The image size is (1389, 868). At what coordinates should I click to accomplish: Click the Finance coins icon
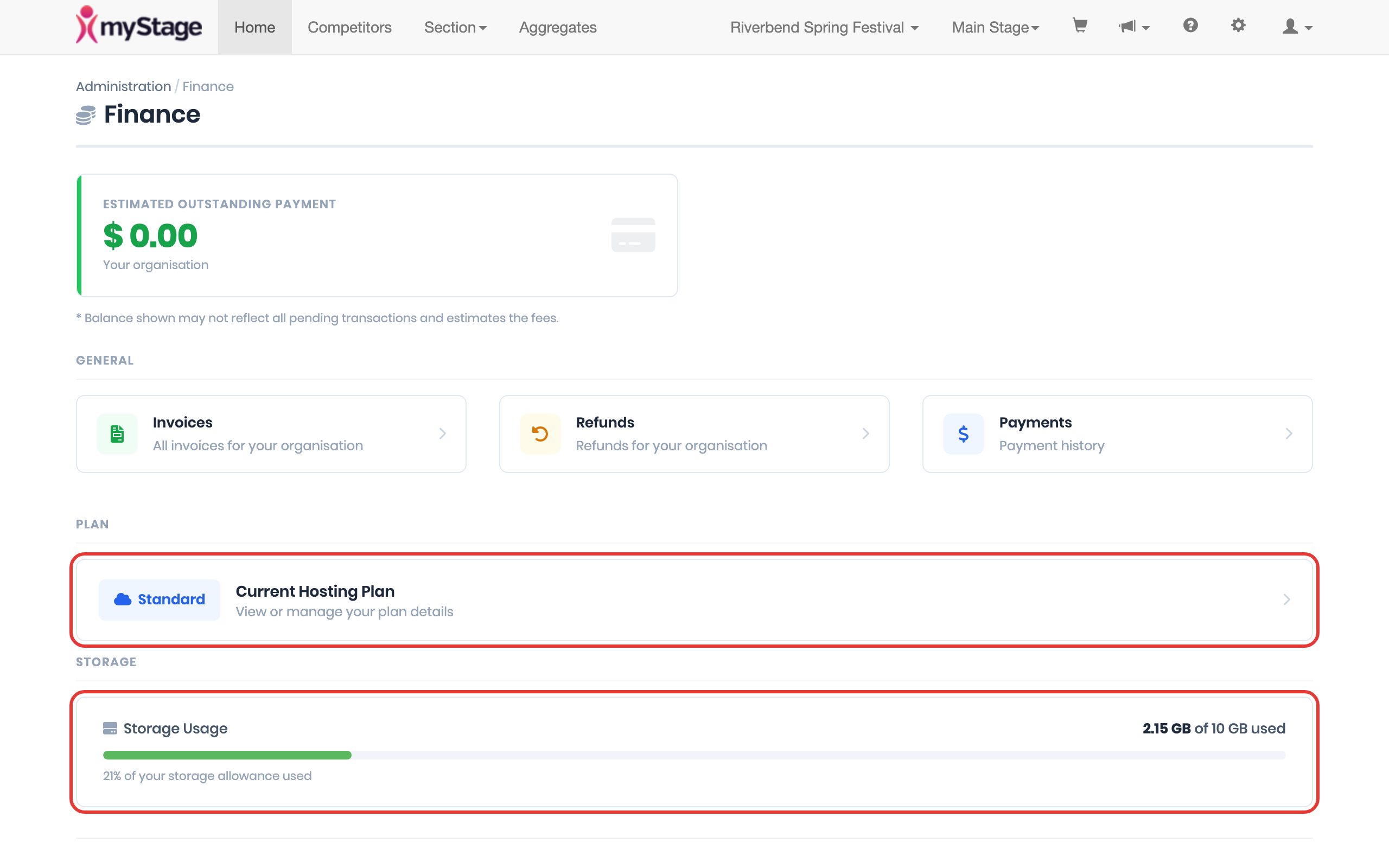[86, 115]
